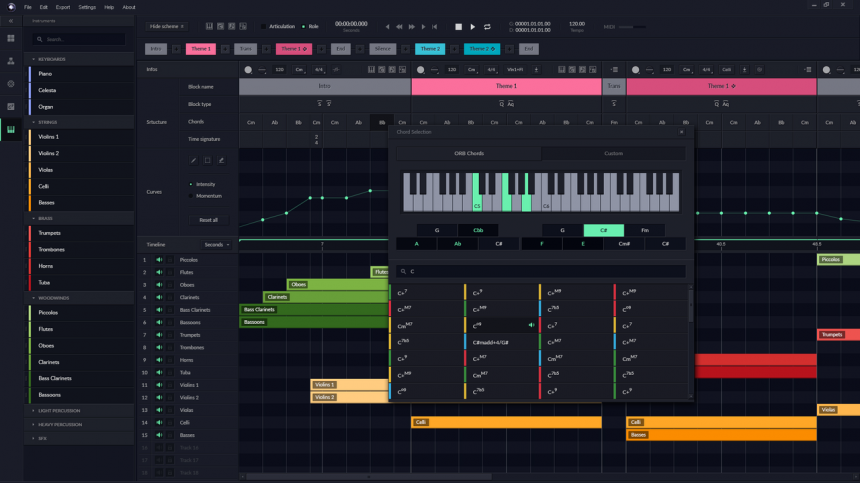Mute the Basses track speaker
860x483 pixels.
(159, 435)
